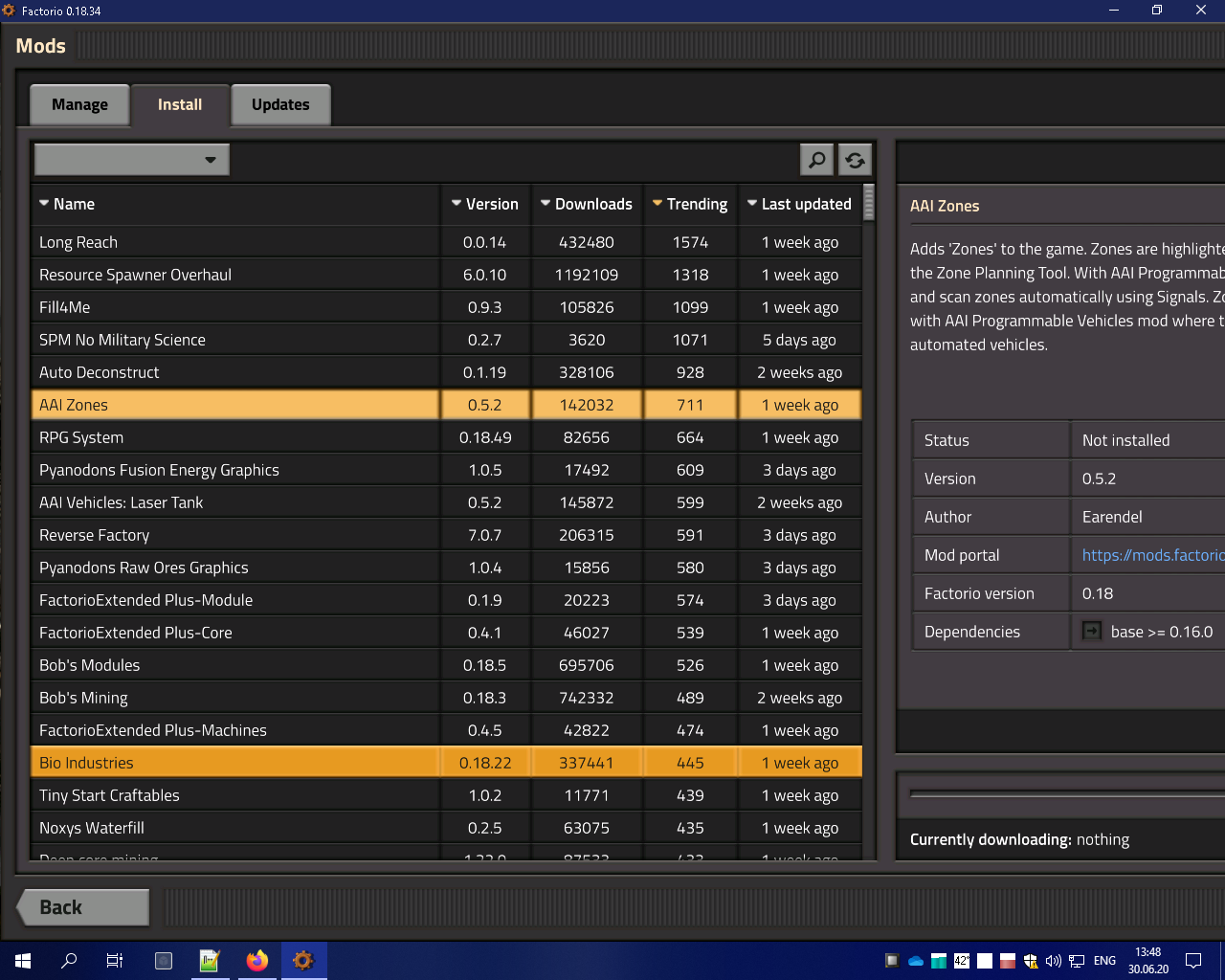The image size is (1225, 980).
Task: Click the Not installed status value
Action: (x=1125, y=440)
